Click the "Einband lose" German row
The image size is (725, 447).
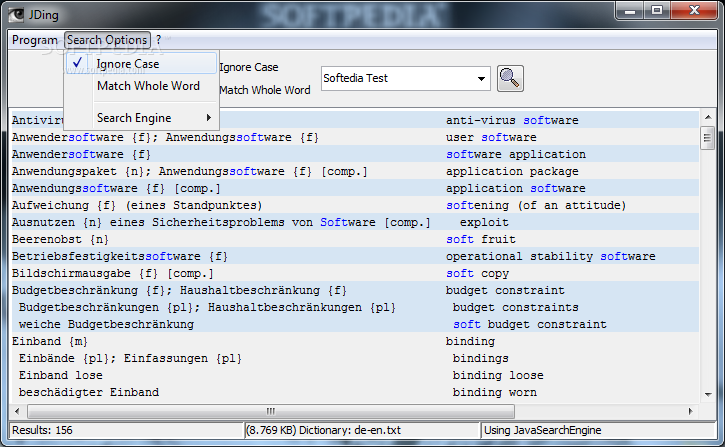(x=61, y=375)
